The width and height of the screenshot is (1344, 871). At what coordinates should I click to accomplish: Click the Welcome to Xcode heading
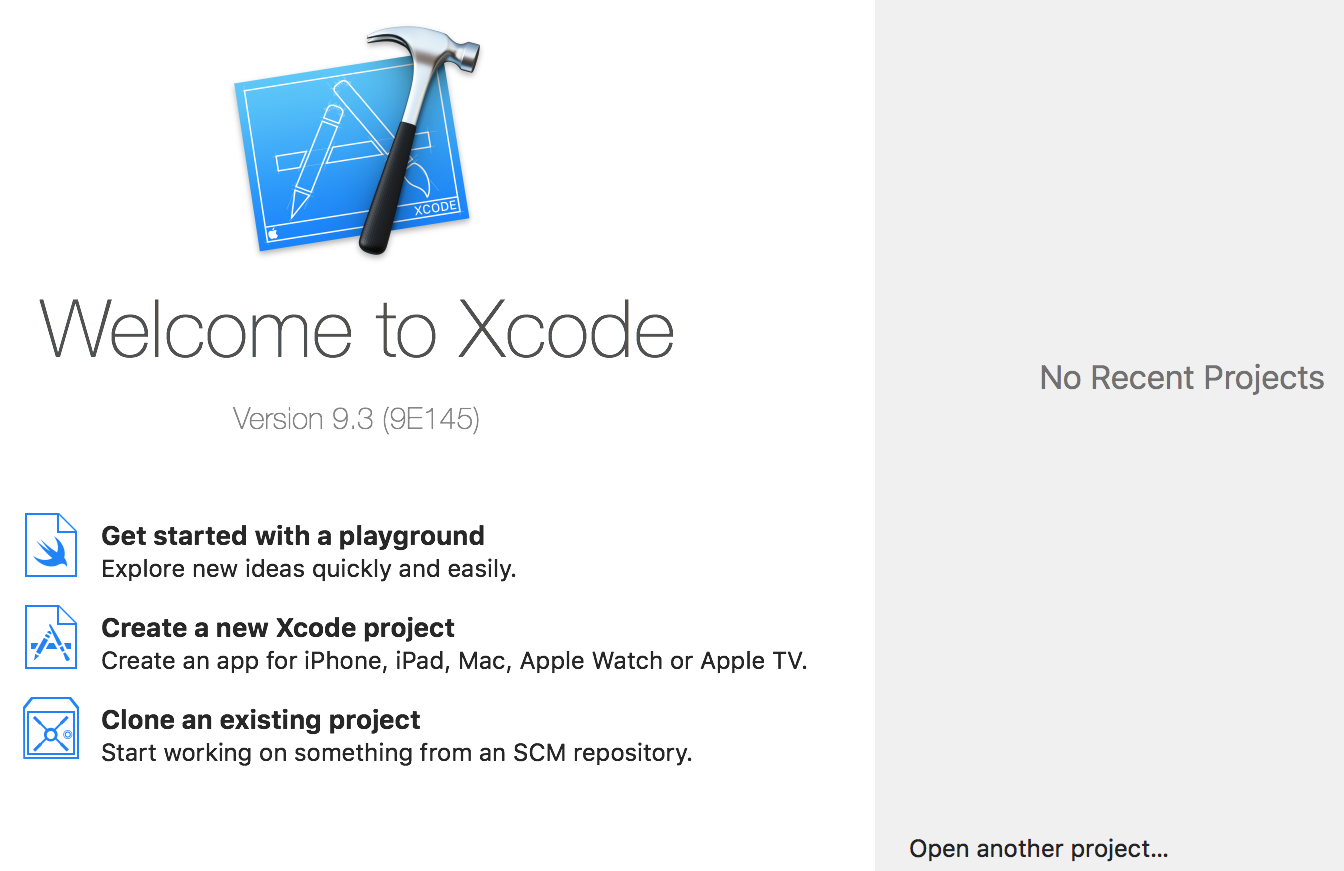tap(357, 330)
